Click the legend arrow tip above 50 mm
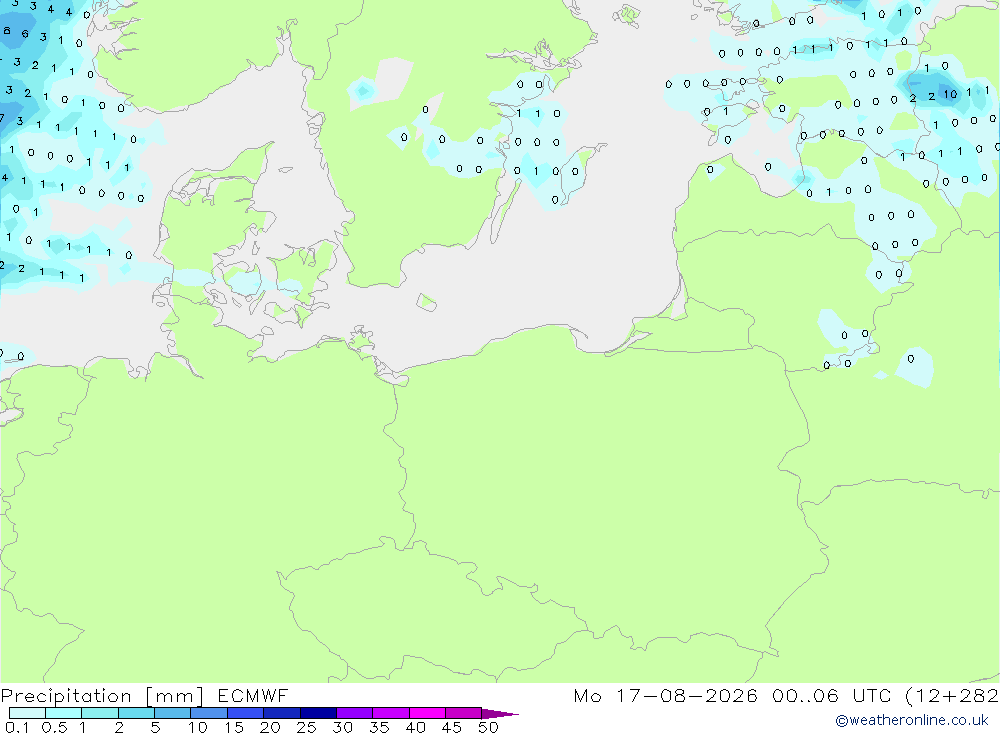1000x733 pixels. click(500, 714)
